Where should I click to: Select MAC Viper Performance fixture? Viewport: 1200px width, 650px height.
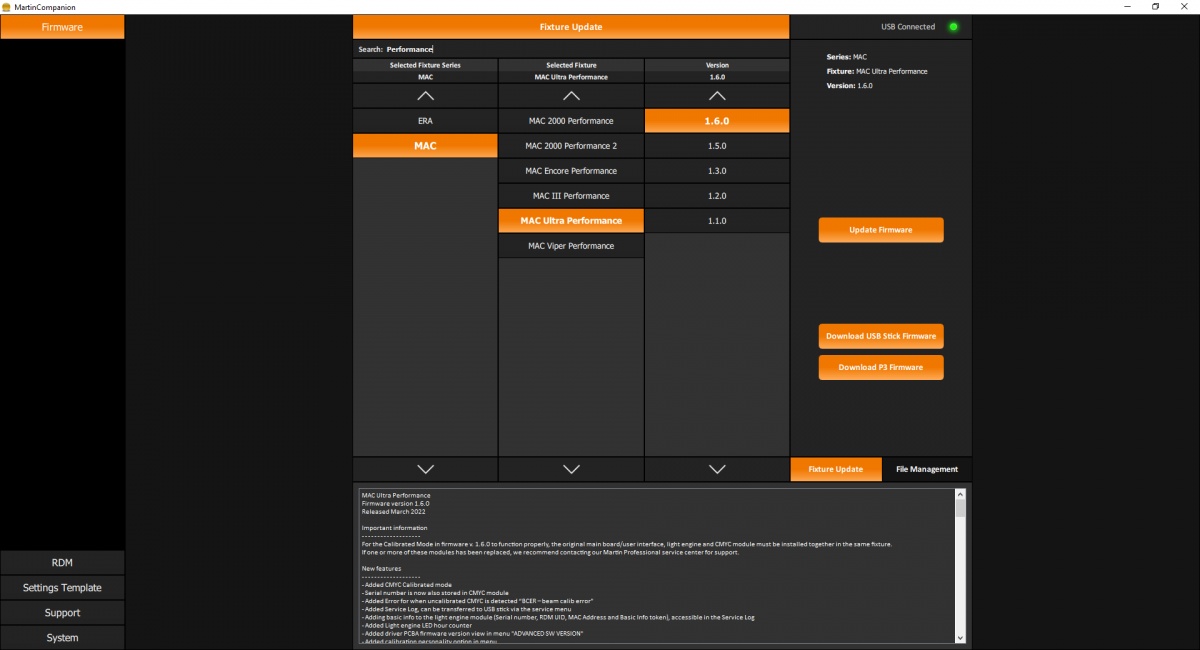pyautogui.click(x=571, y=246)
